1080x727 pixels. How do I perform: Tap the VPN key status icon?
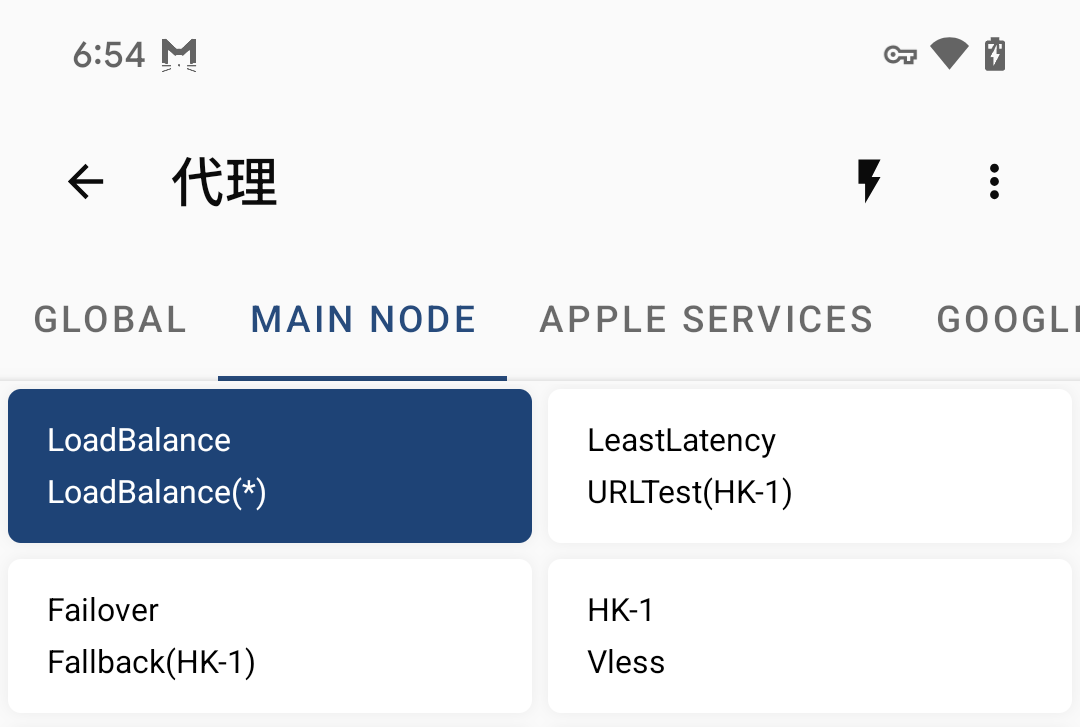[x=900, y=54]
